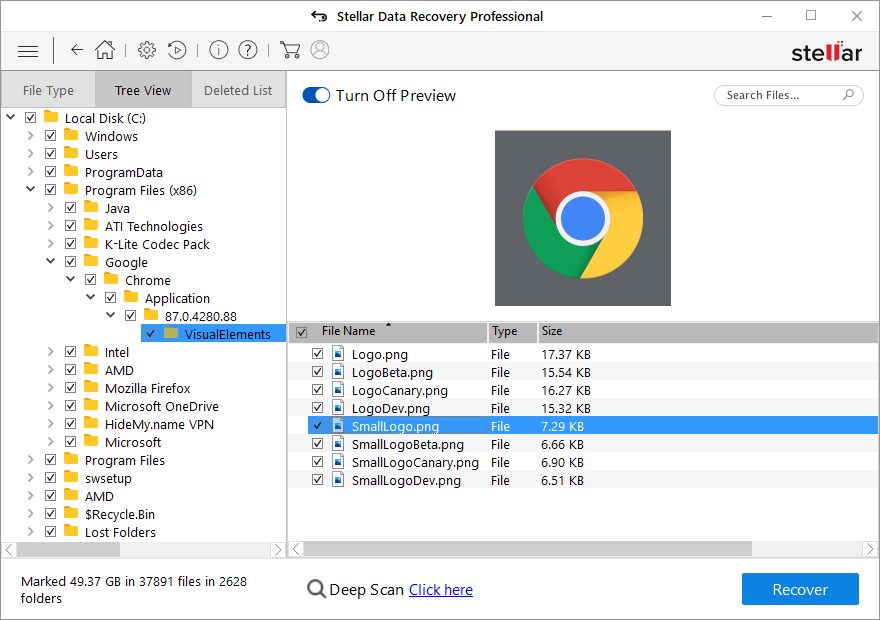
Task: Expand the Program Files folder node
Action: point(31,460)
